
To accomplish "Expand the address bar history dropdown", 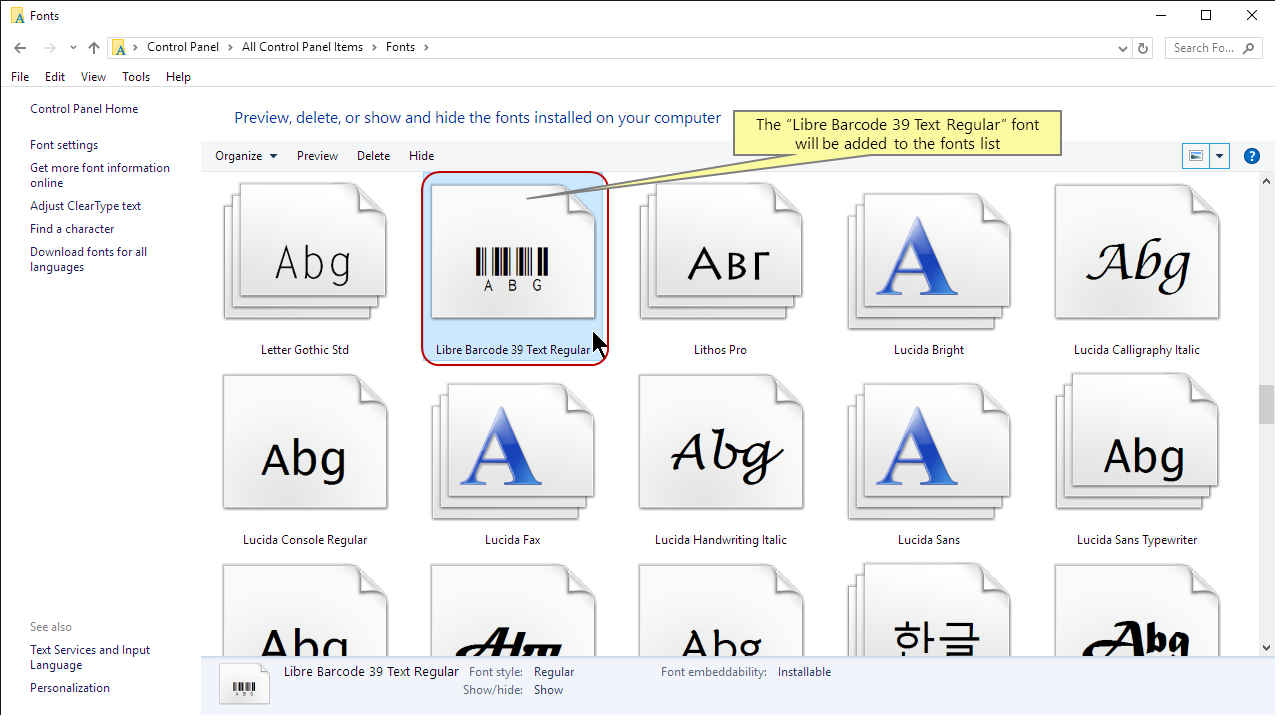I will click(x=1122, y=48).
